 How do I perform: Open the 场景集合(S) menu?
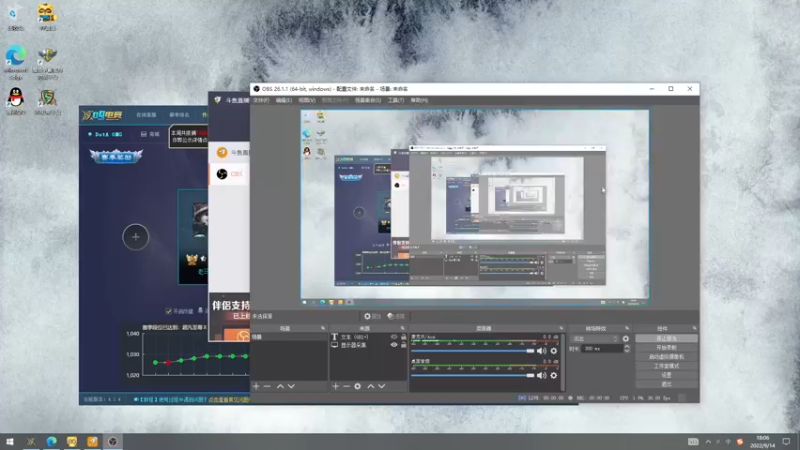click(x=368, y=100)
